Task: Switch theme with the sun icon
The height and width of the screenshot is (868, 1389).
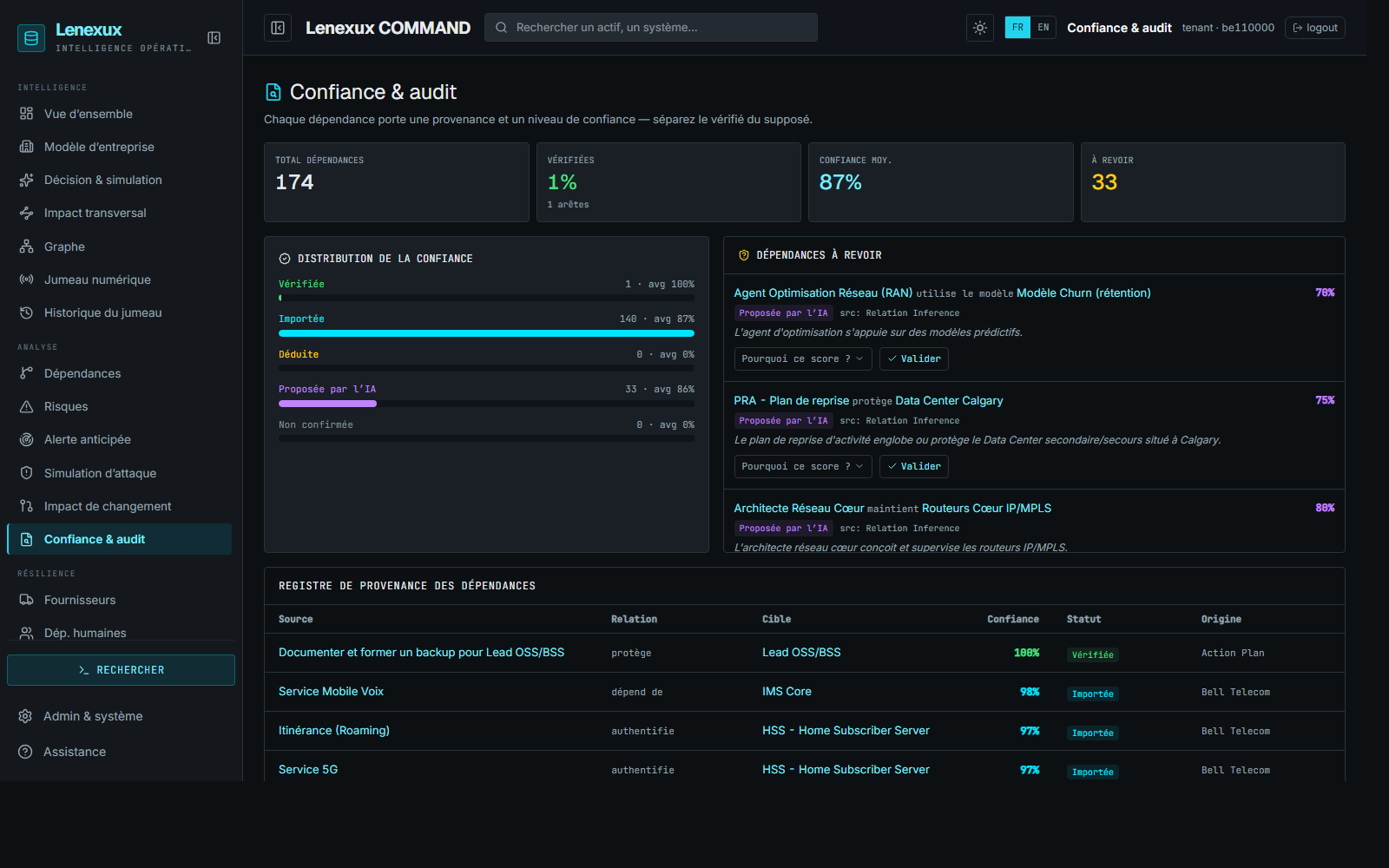Action: (x=980, y=28)
